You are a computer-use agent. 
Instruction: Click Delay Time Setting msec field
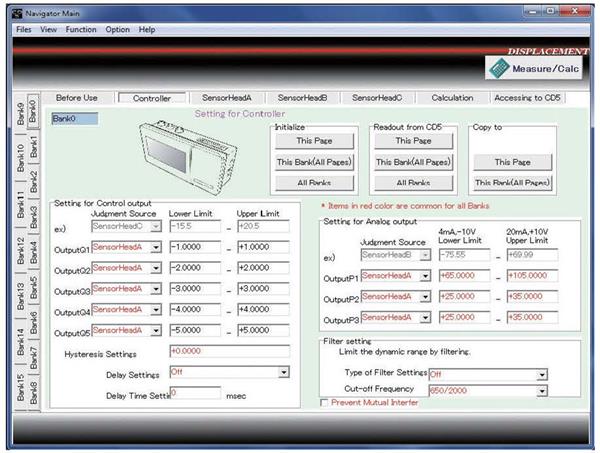tap(195, 393)
